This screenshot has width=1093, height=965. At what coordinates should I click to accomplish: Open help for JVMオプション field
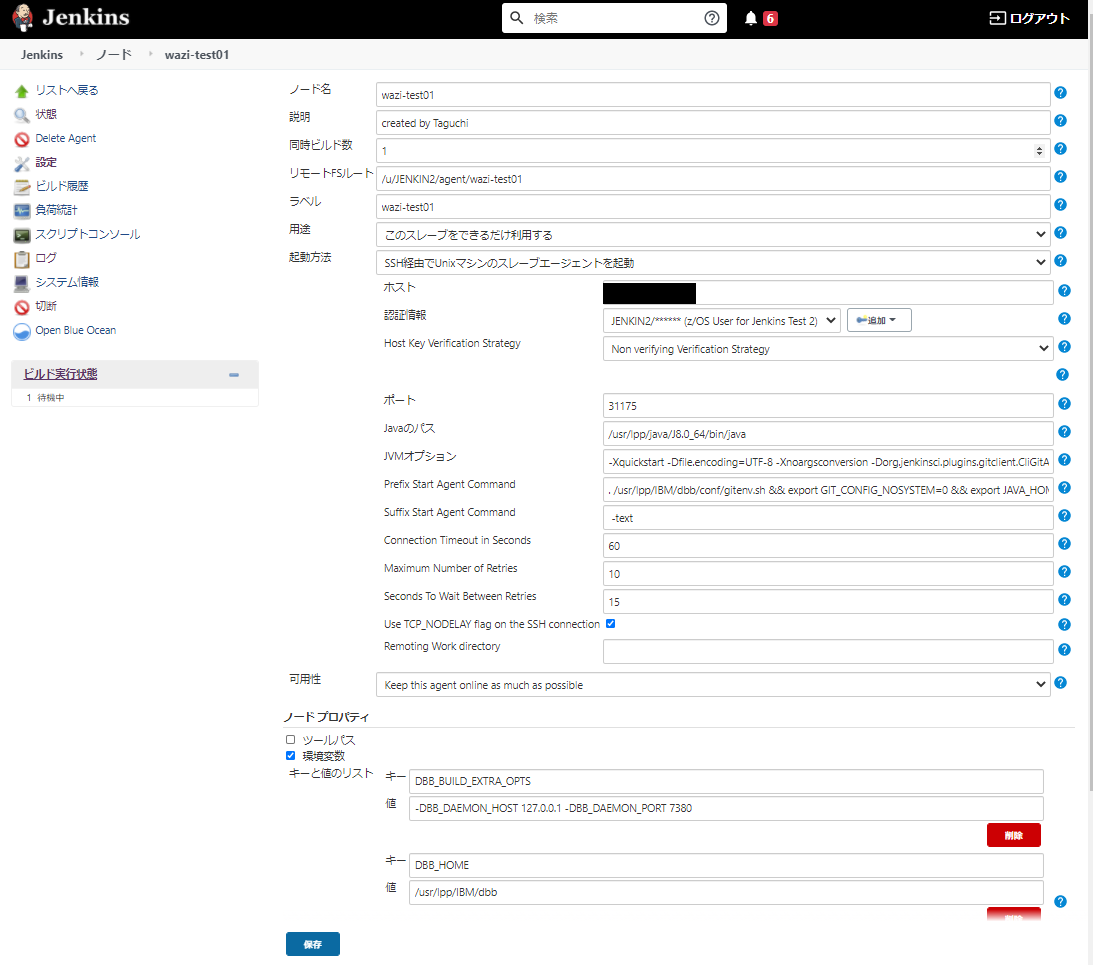tap(1064, 459)
